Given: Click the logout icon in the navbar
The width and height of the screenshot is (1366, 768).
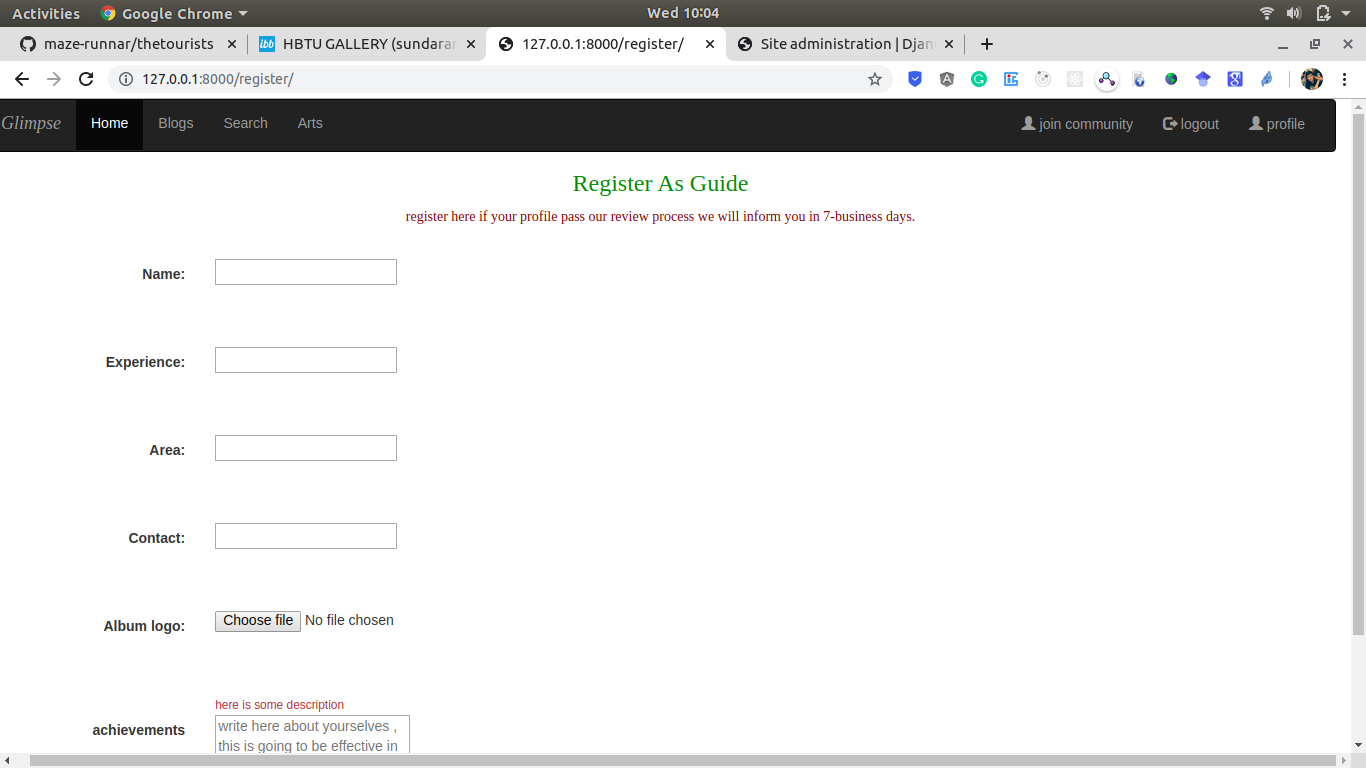Looking at the screenshot, I should pyautogui.click(x=1168, y=123).
